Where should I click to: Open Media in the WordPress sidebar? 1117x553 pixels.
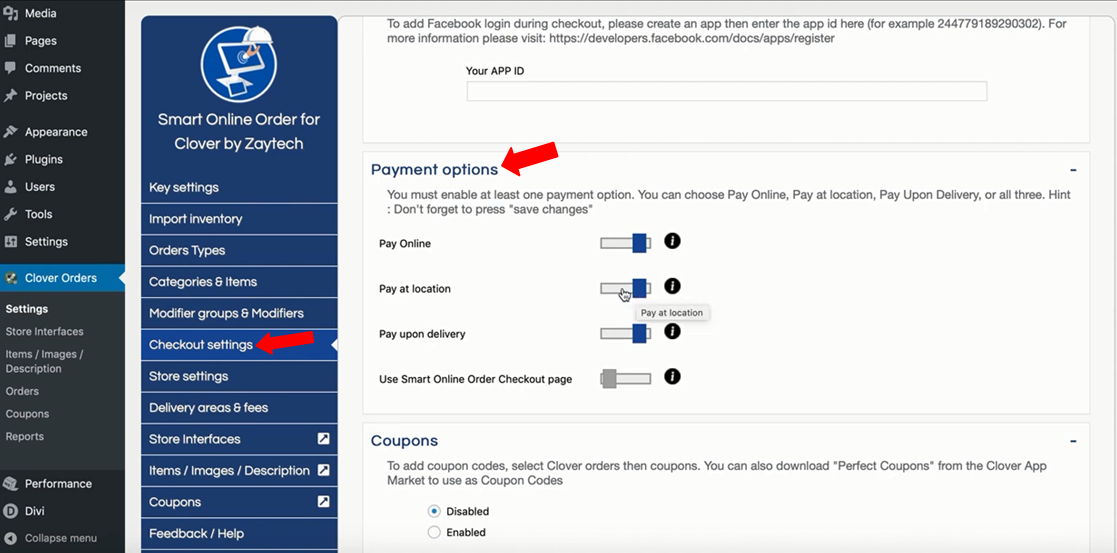tap(41, 14)
